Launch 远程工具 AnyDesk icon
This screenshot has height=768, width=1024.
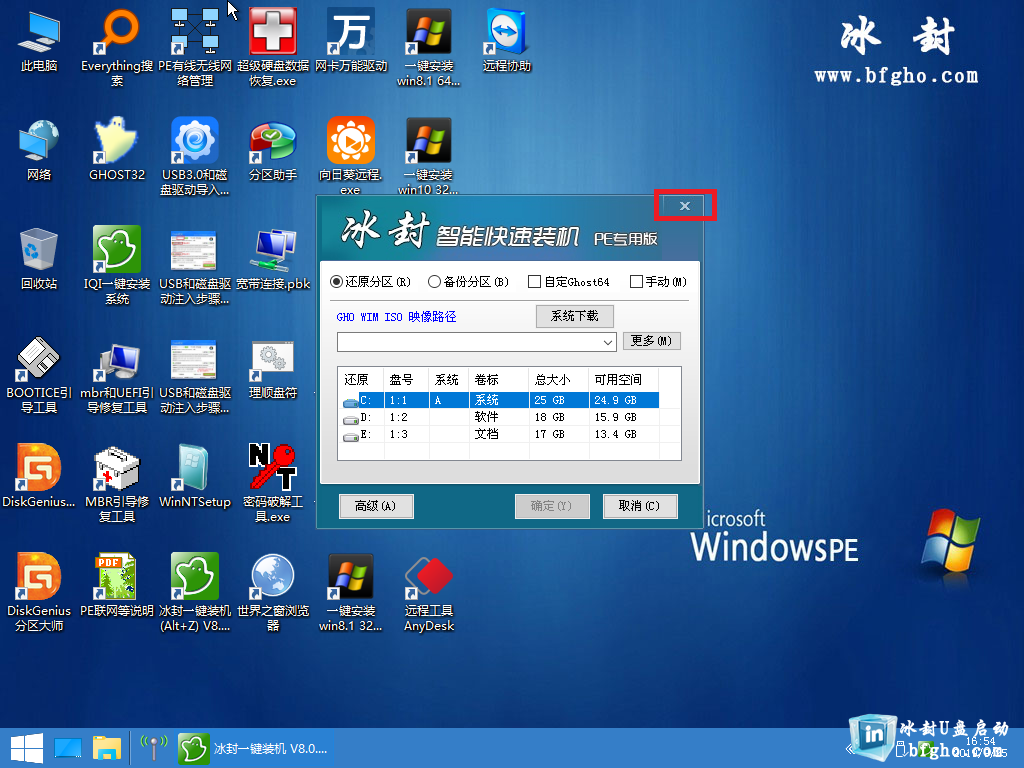pos(428,592)
